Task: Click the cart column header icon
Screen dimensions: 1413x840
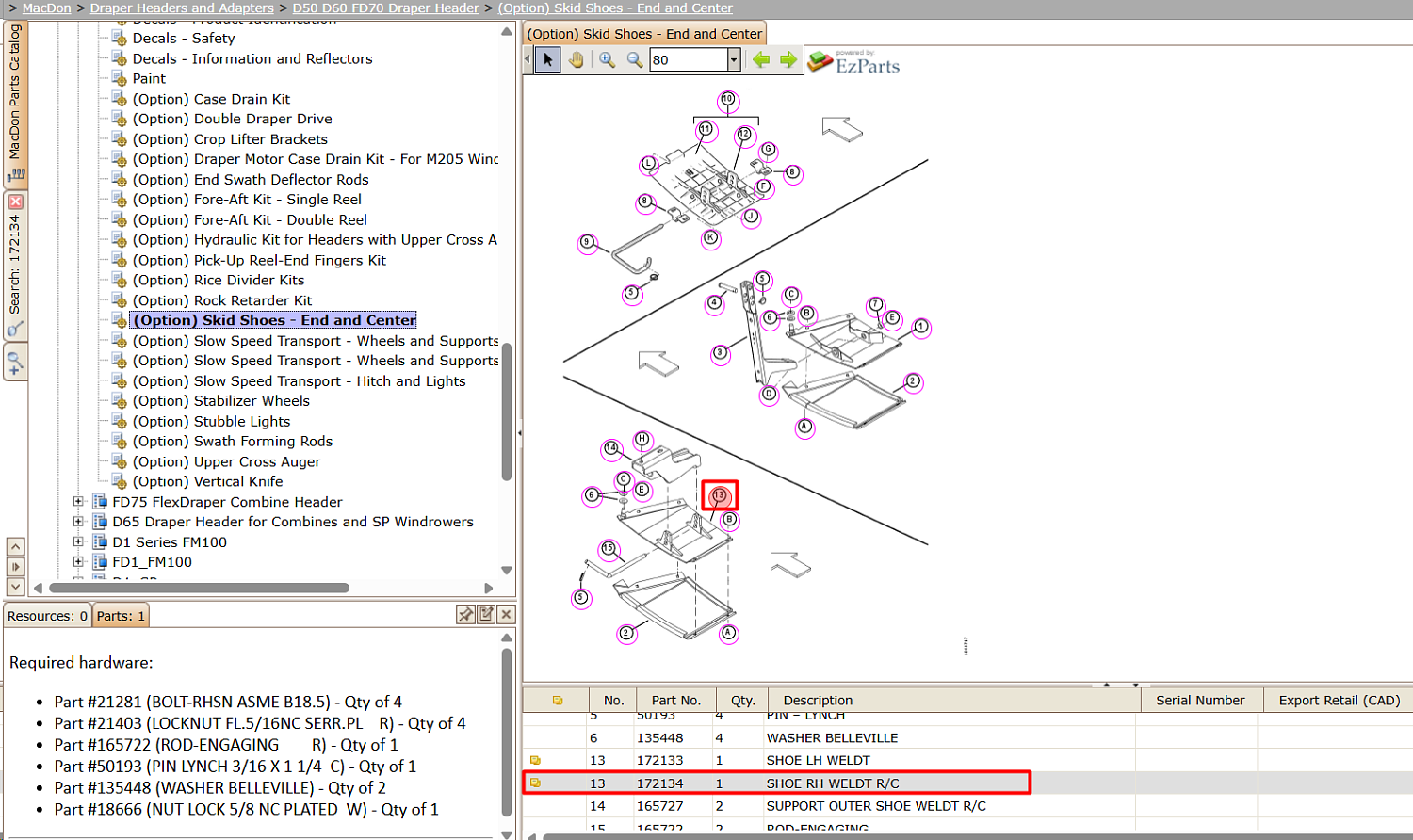Action: (558, 700)
